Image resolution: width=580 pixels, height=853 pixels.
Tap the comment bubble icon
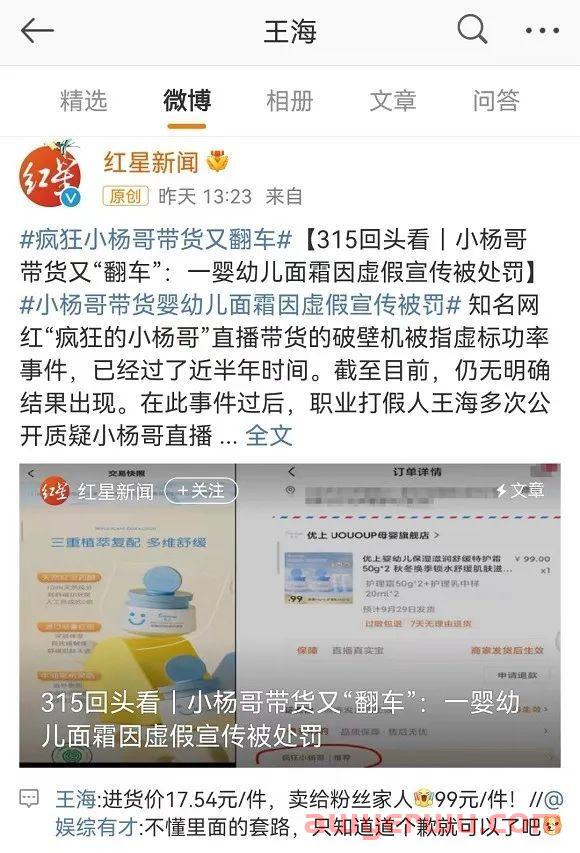[x=29, y=799]
